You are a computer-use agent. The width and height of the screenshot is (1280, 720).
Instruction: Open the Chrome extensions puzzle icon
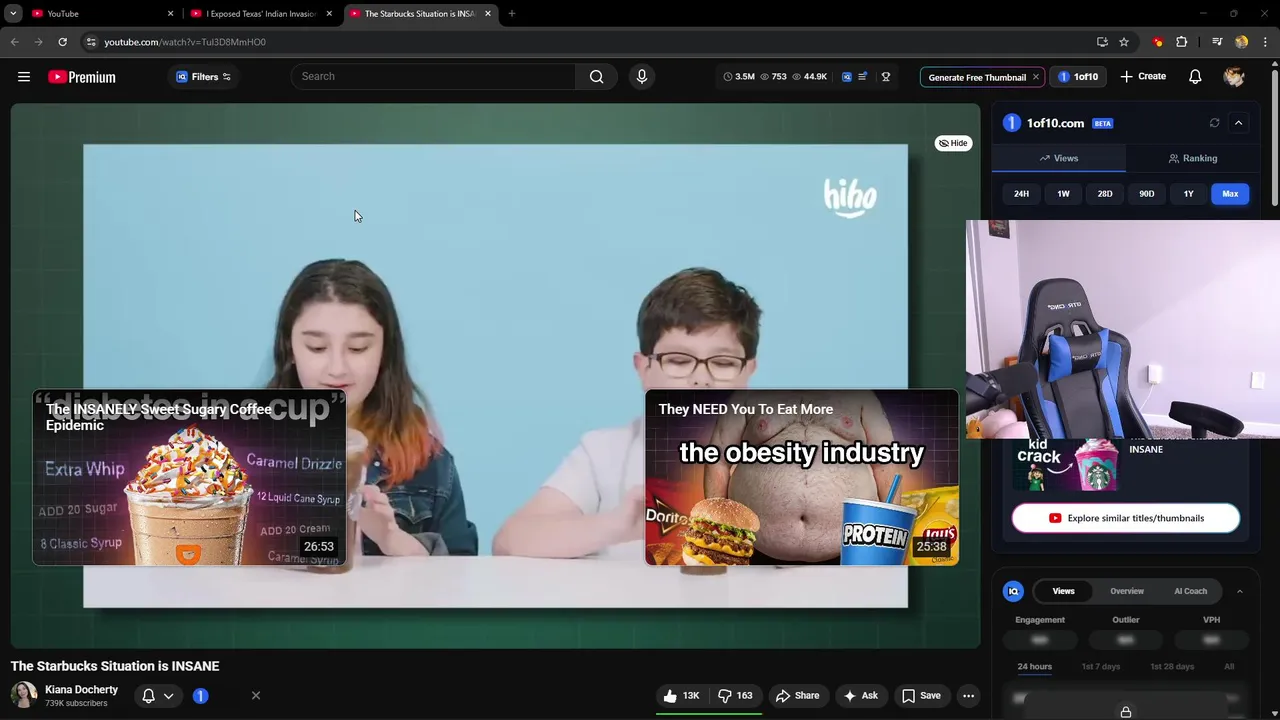(x=1182, y=42)
